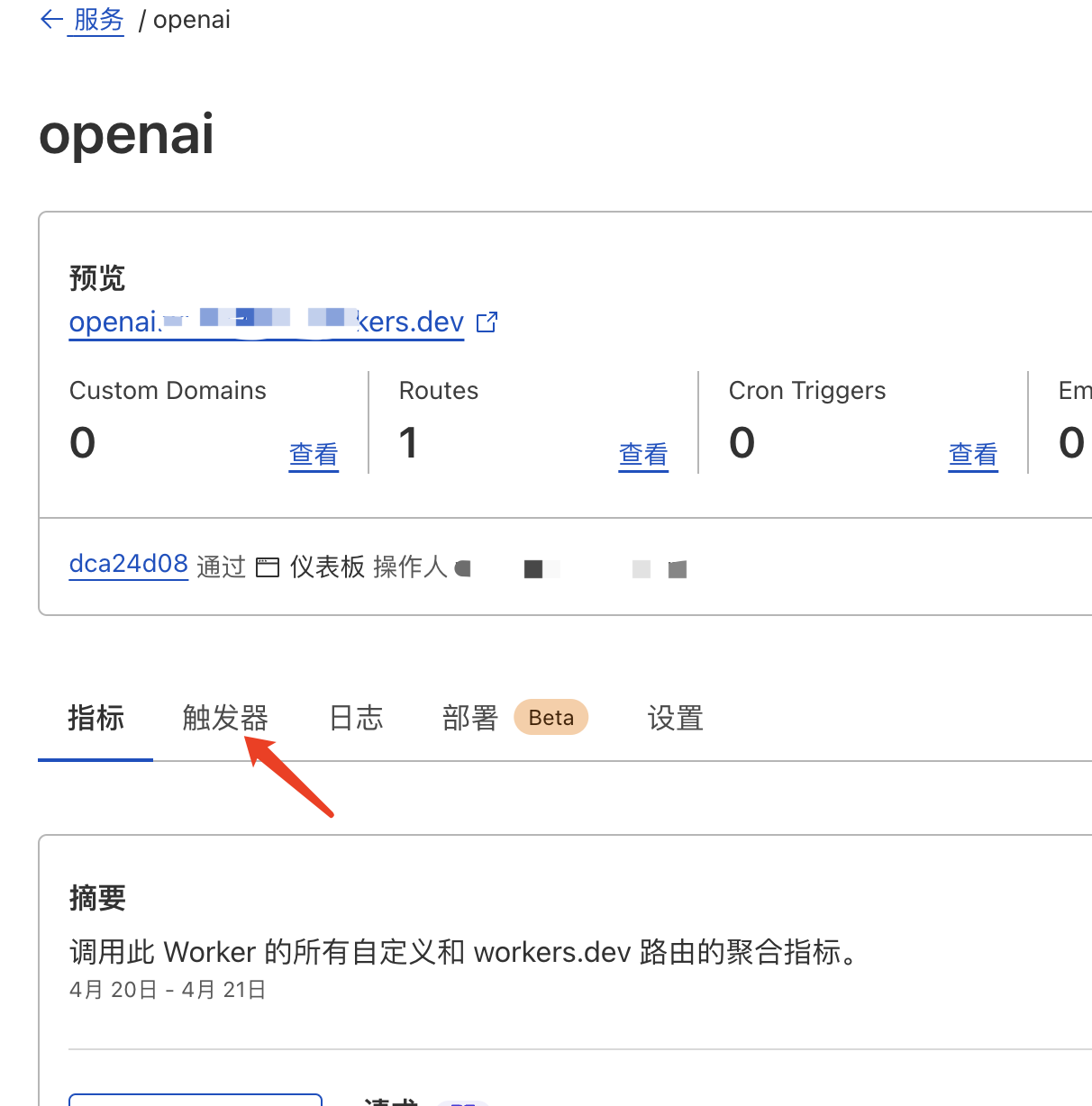Image resolution: width=1092 pixels, height=1106 pixels.
Task: Open the workers.dev preview URL link
Action: 266,322
